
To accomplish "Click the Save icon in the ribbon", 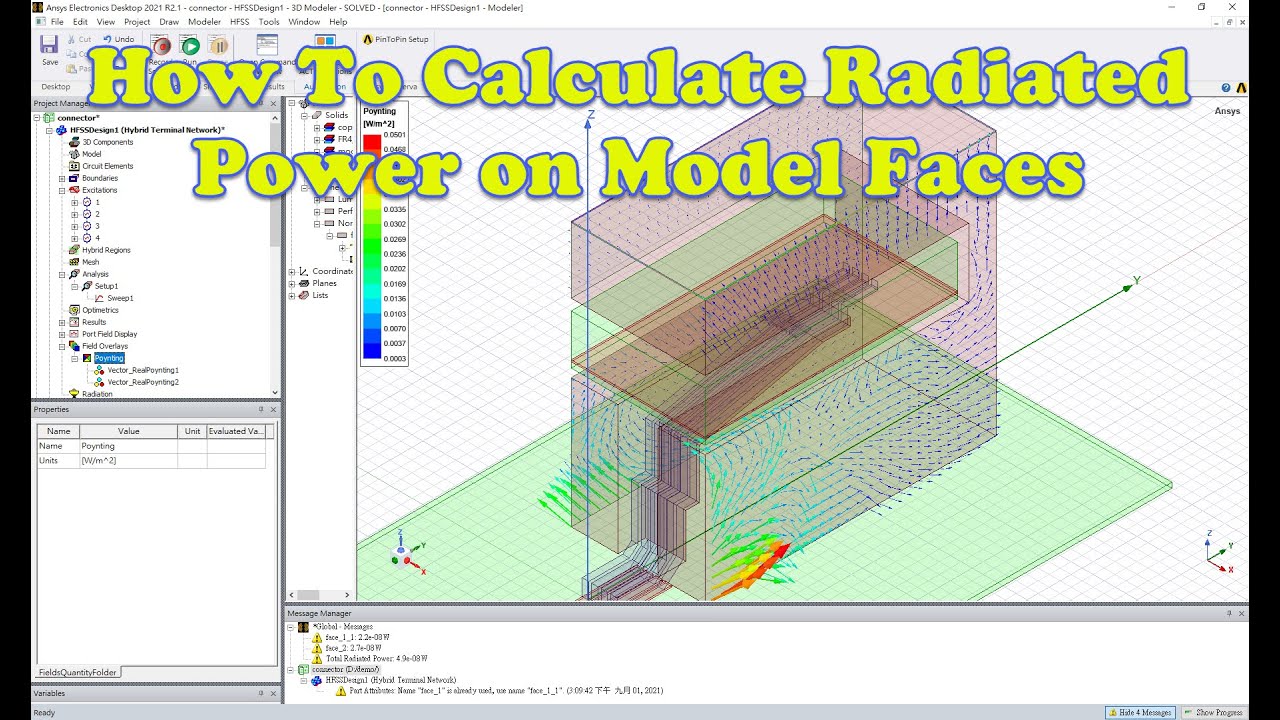I will (49, 44).
